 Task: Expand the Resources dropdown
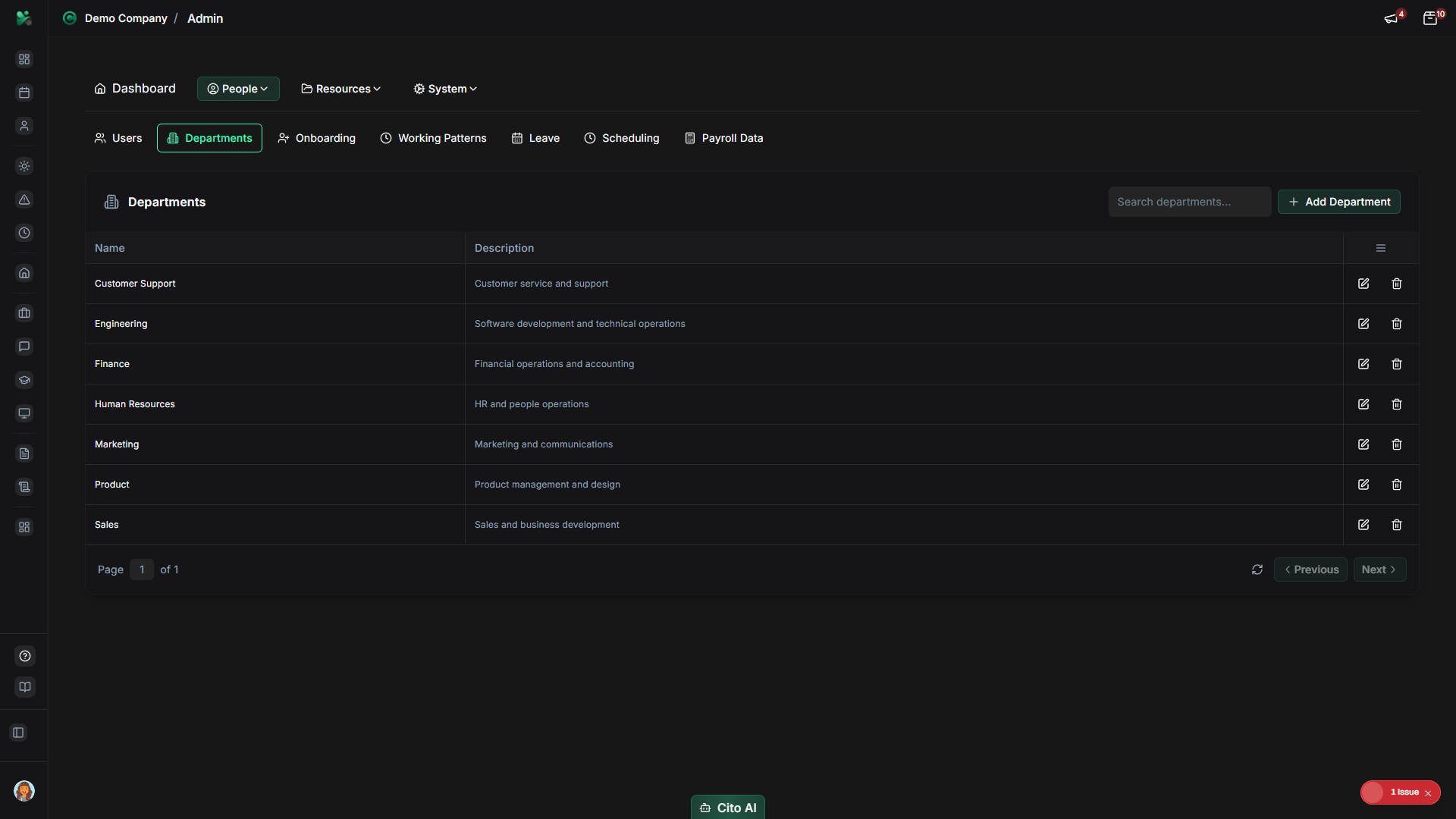340,89
